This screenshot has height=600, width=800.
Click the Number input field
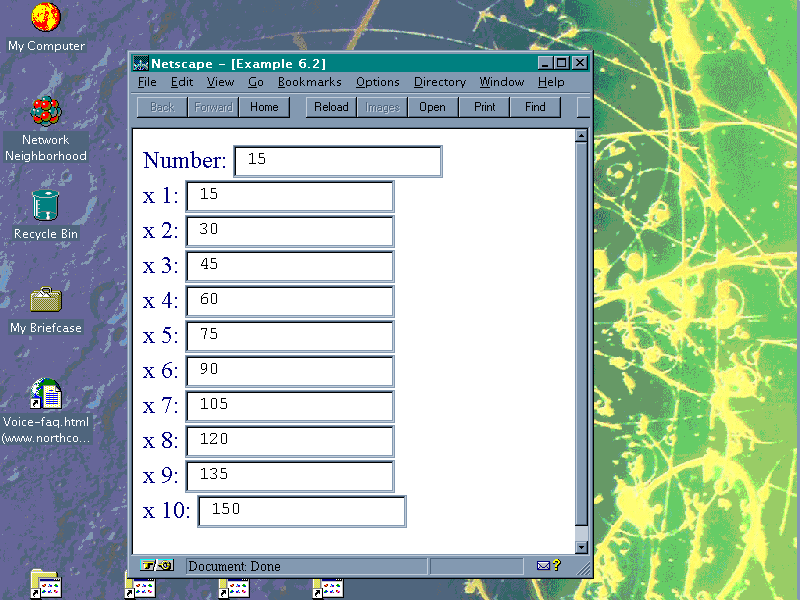coord(337,161)
